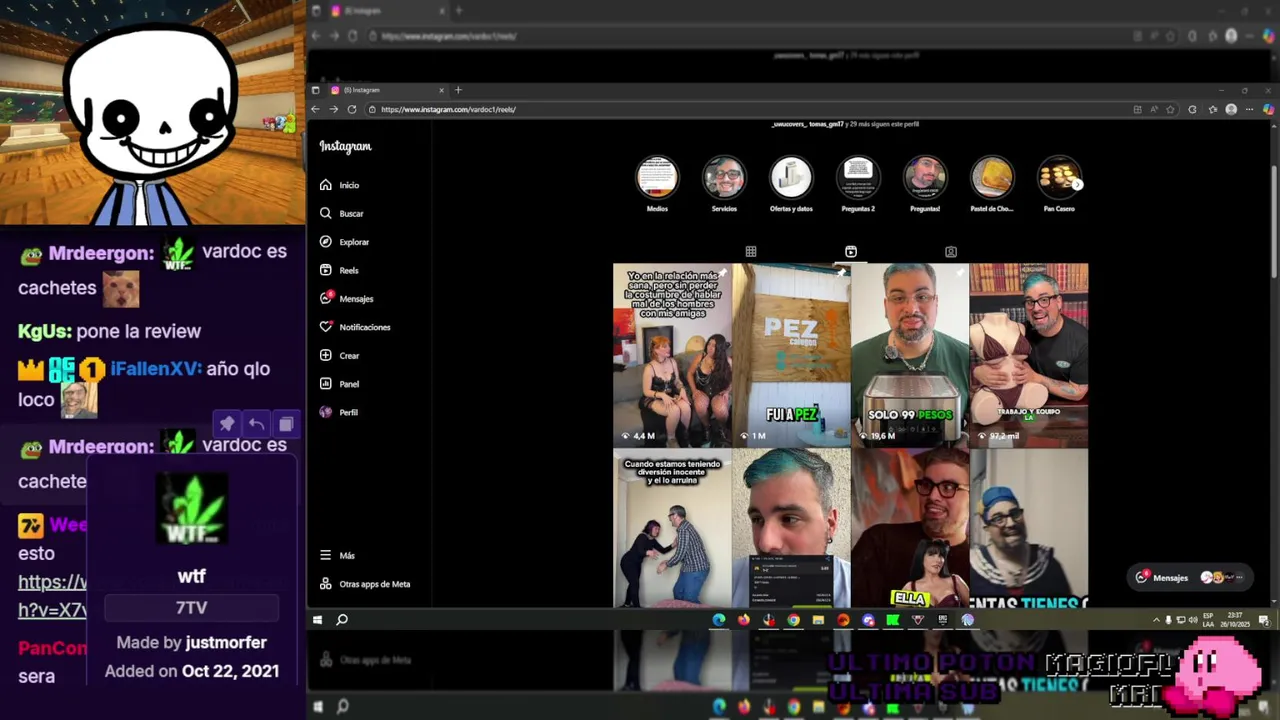Open the reel labeled ELLA

[x=910, y=528]
